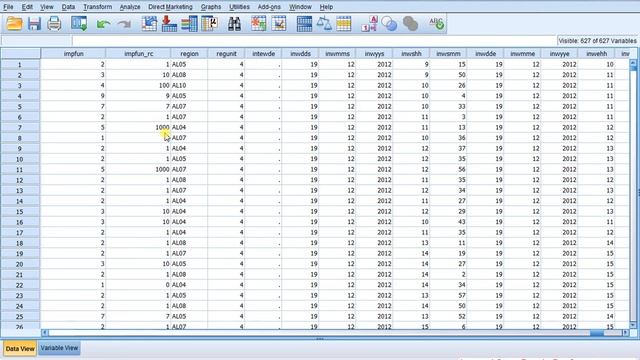Click impfun_rc value 0 in row 22
Viewport: 640px width, 360px height.
point(138,285)
